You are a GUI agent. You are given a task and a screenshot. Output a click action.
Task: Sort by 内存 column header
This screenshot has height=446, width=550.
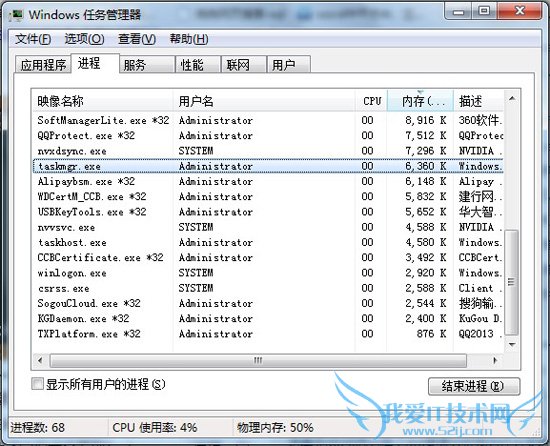(420, 101)
